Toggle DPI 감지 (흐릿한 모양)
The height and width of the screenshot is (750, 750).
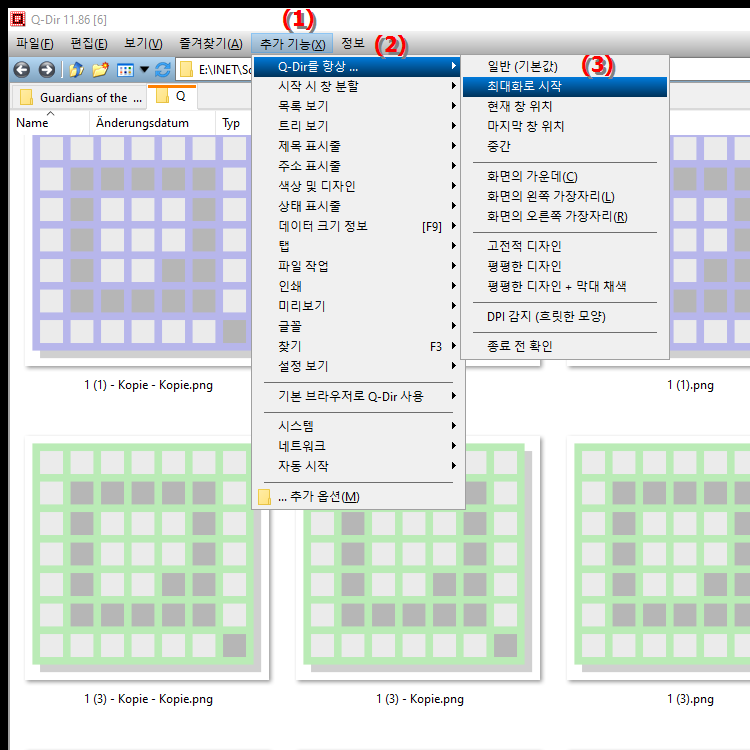point(564,317)
